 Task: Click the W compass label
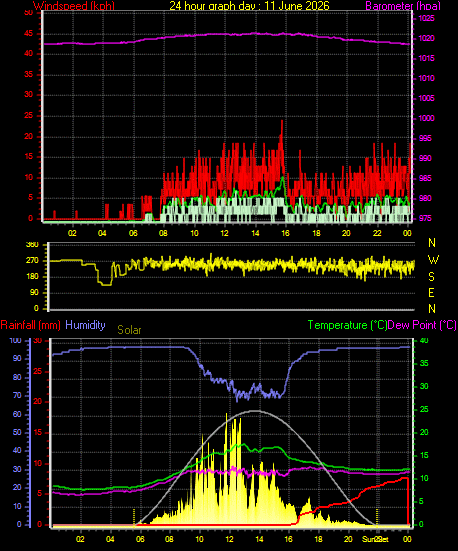tap(433, 260)
